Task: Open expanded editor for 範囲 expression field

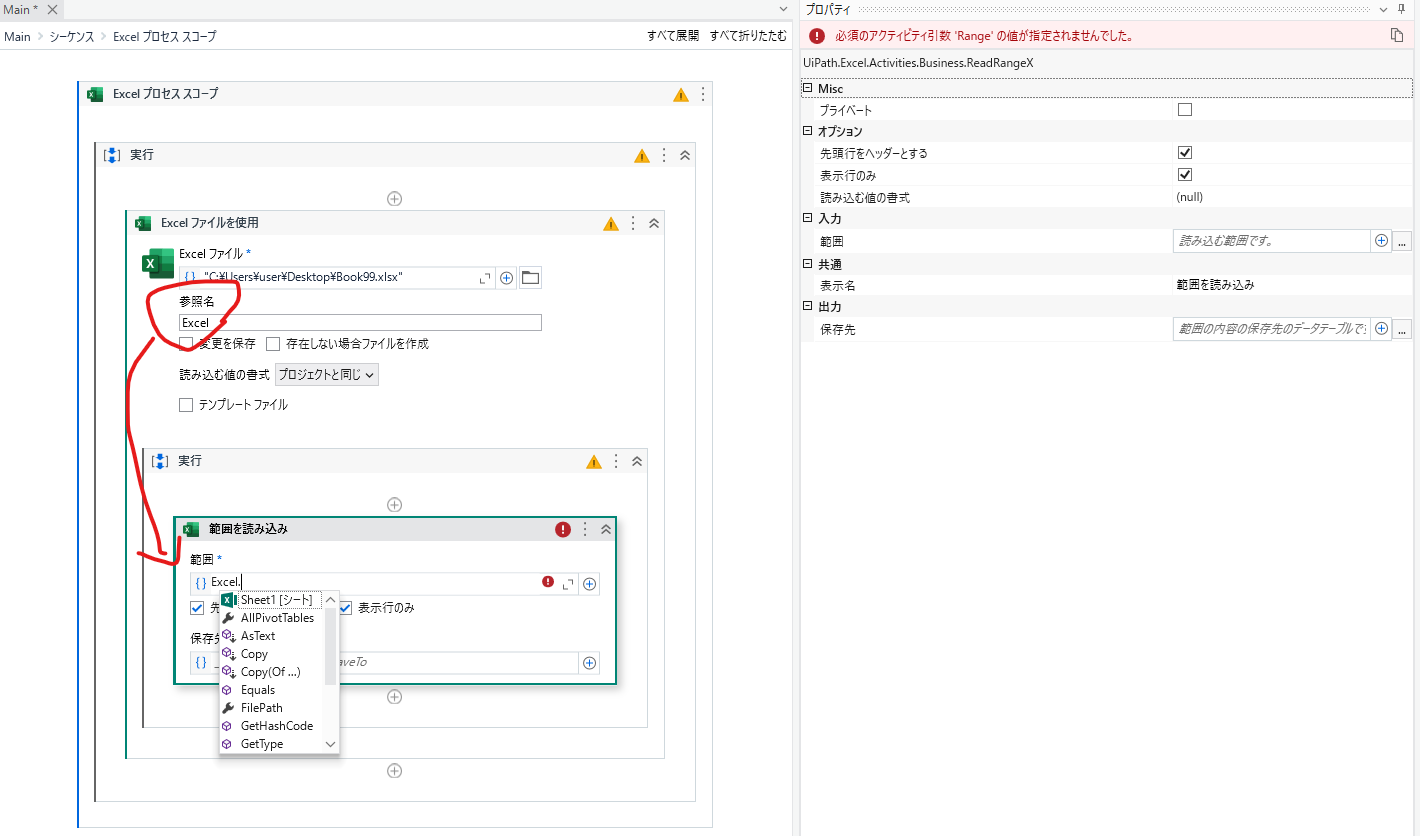Action: point(568,584)
